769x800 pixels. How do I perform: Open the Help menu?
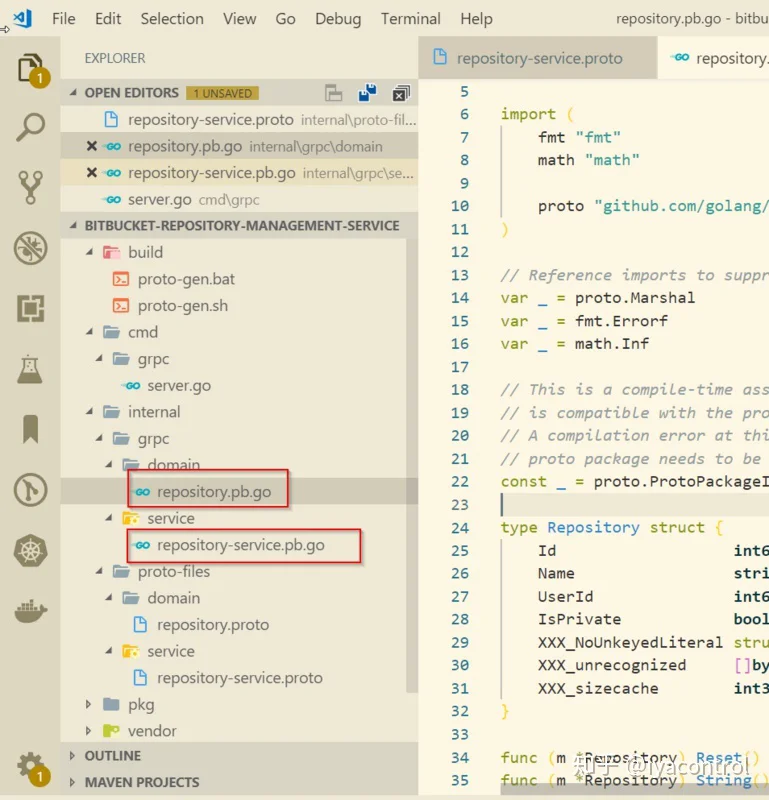pyautogui.click(x=476, y=19)
